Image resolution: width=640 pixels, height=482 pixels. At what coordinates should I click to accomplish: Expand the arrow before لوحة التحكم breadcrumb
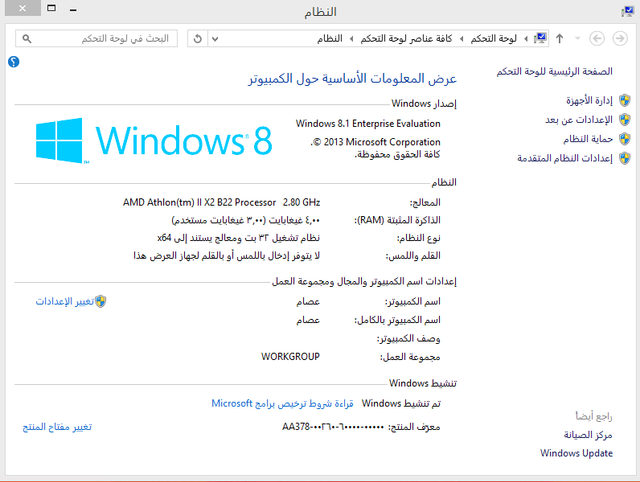coord(526,39)
